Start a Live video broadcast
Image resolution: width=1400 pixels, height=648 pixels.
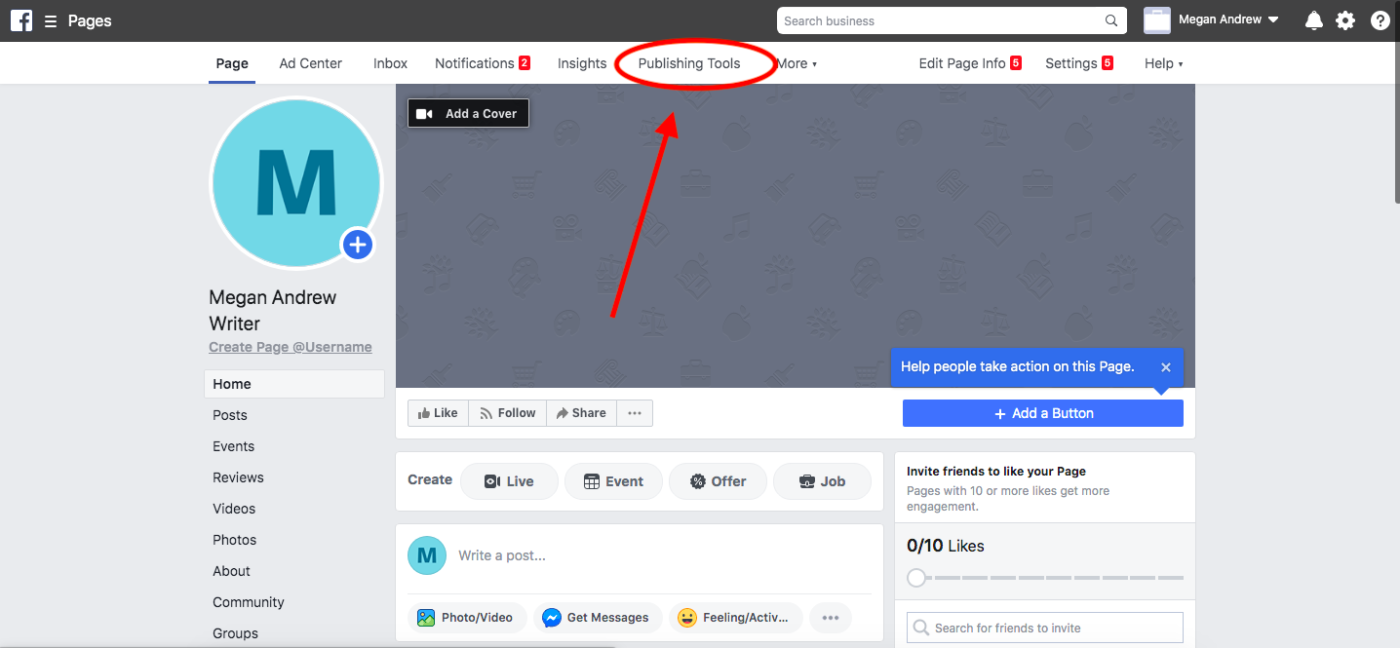click(509, 481)
